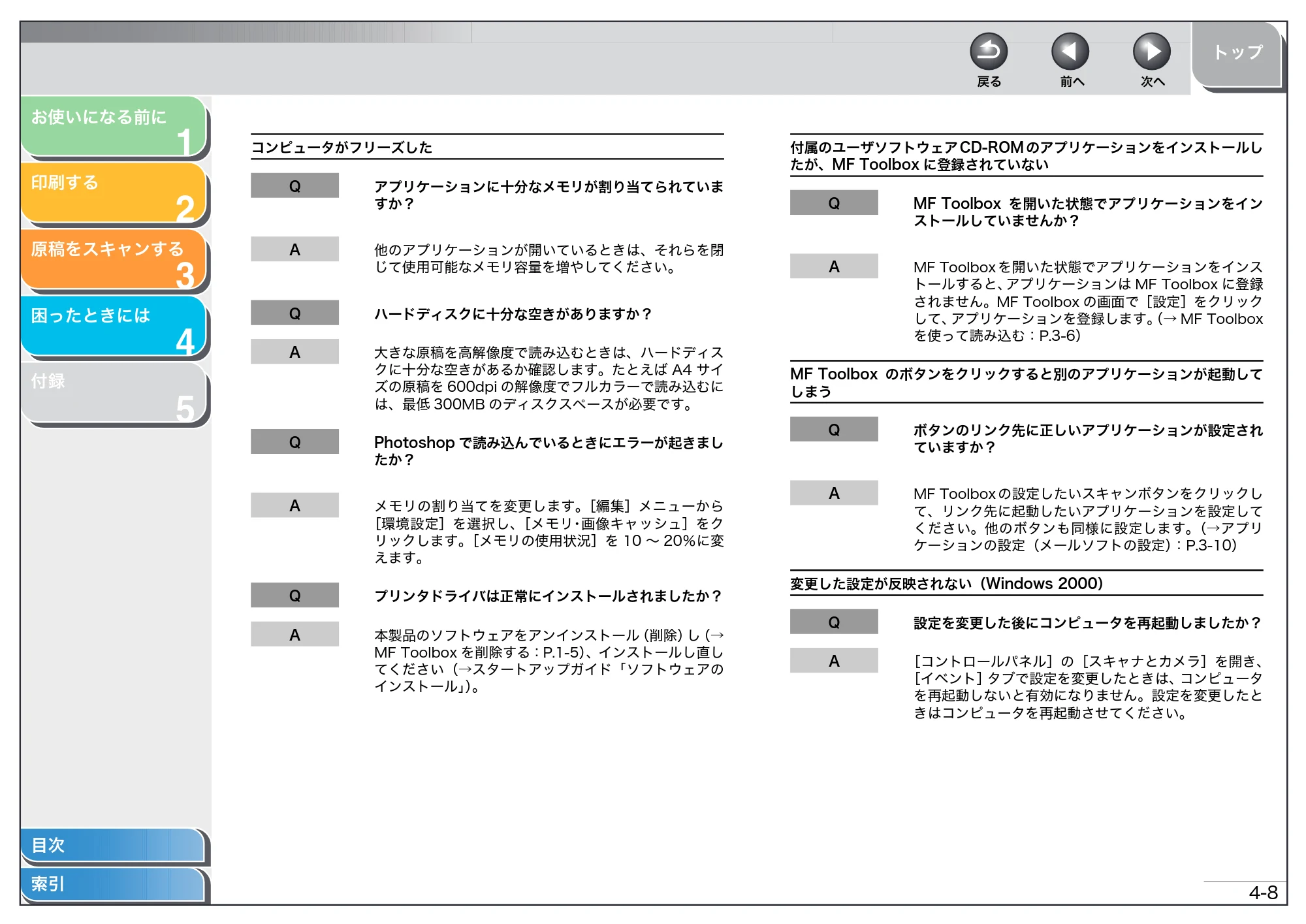1306x924 pixels.
Task: Click the heading 変更した設定が反映されない (Windows 2000)
Action: tap(946, 584)
